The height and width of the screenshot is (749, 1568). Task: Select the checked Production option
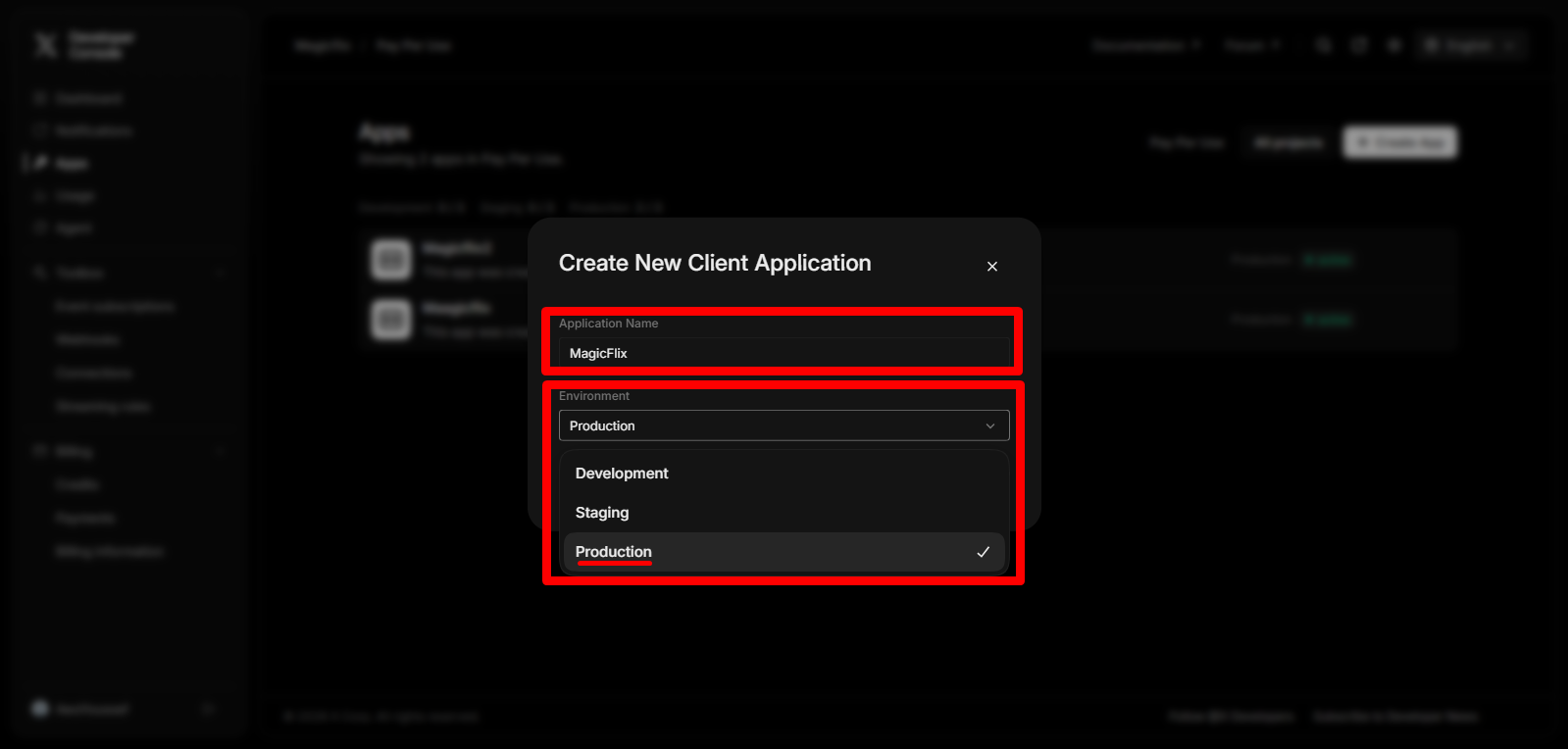pos(784,552)
